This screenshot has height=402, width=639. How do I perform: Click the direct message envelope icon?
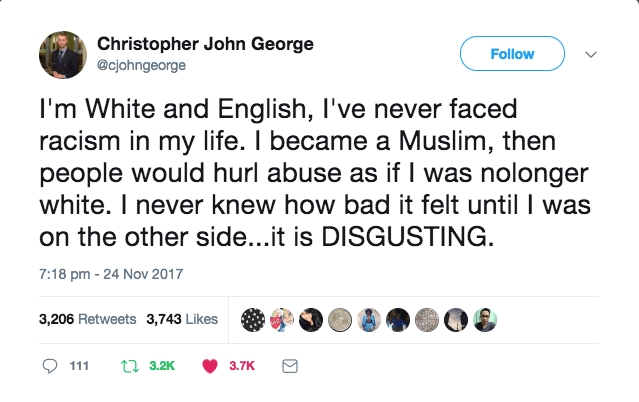click(x=291, y=366)
